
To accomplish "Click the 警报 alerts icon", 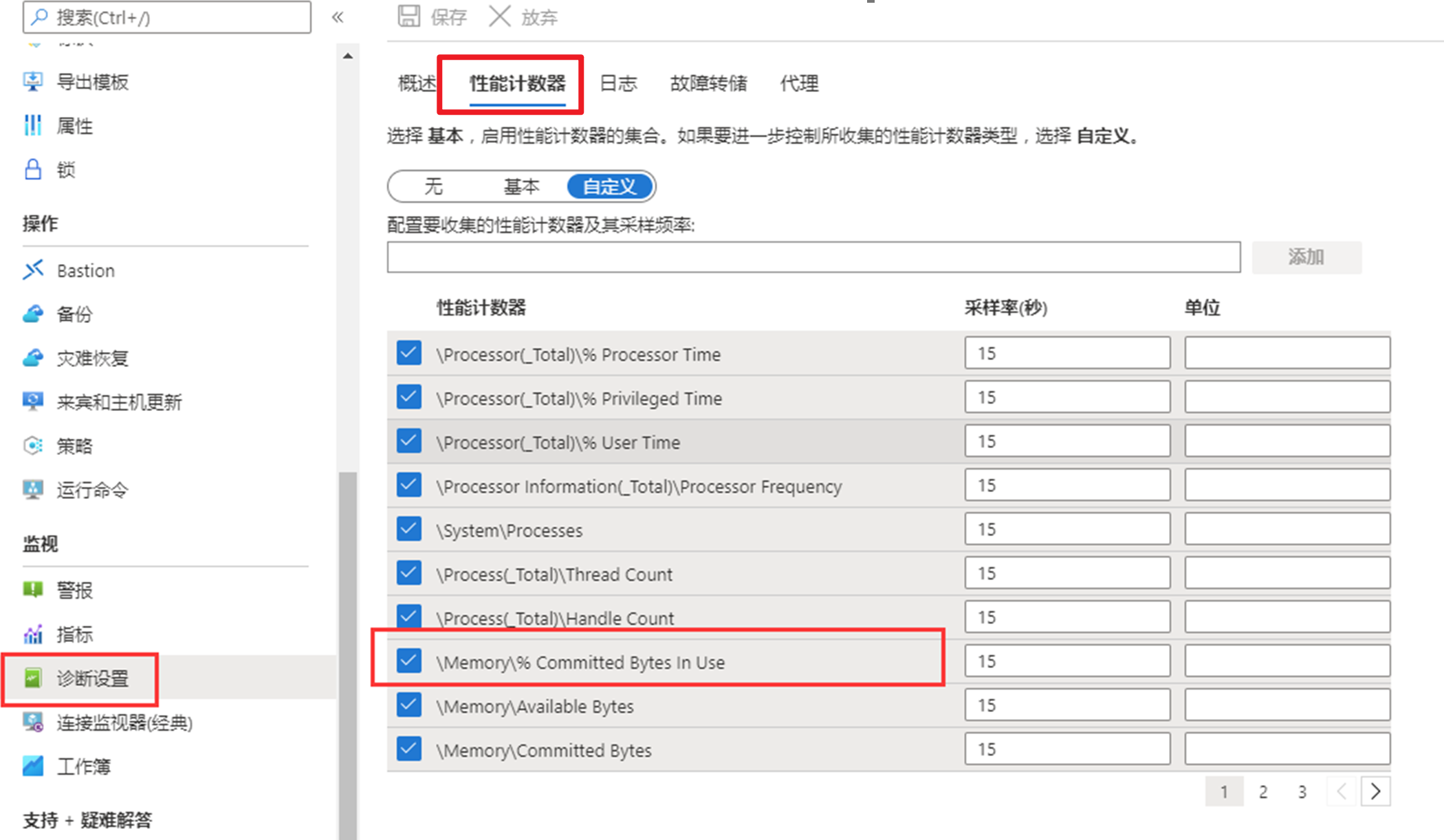I will [33, 590].
